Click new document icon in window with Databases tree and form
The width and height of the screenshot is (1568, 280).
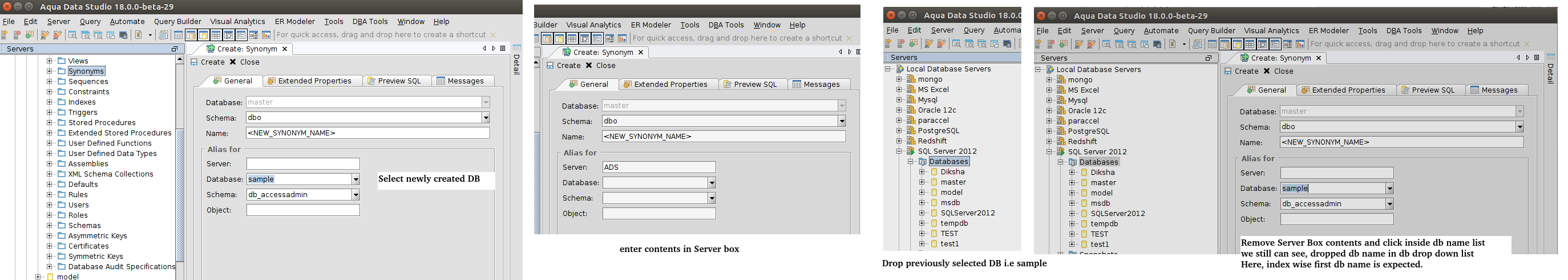point(1173,44)
